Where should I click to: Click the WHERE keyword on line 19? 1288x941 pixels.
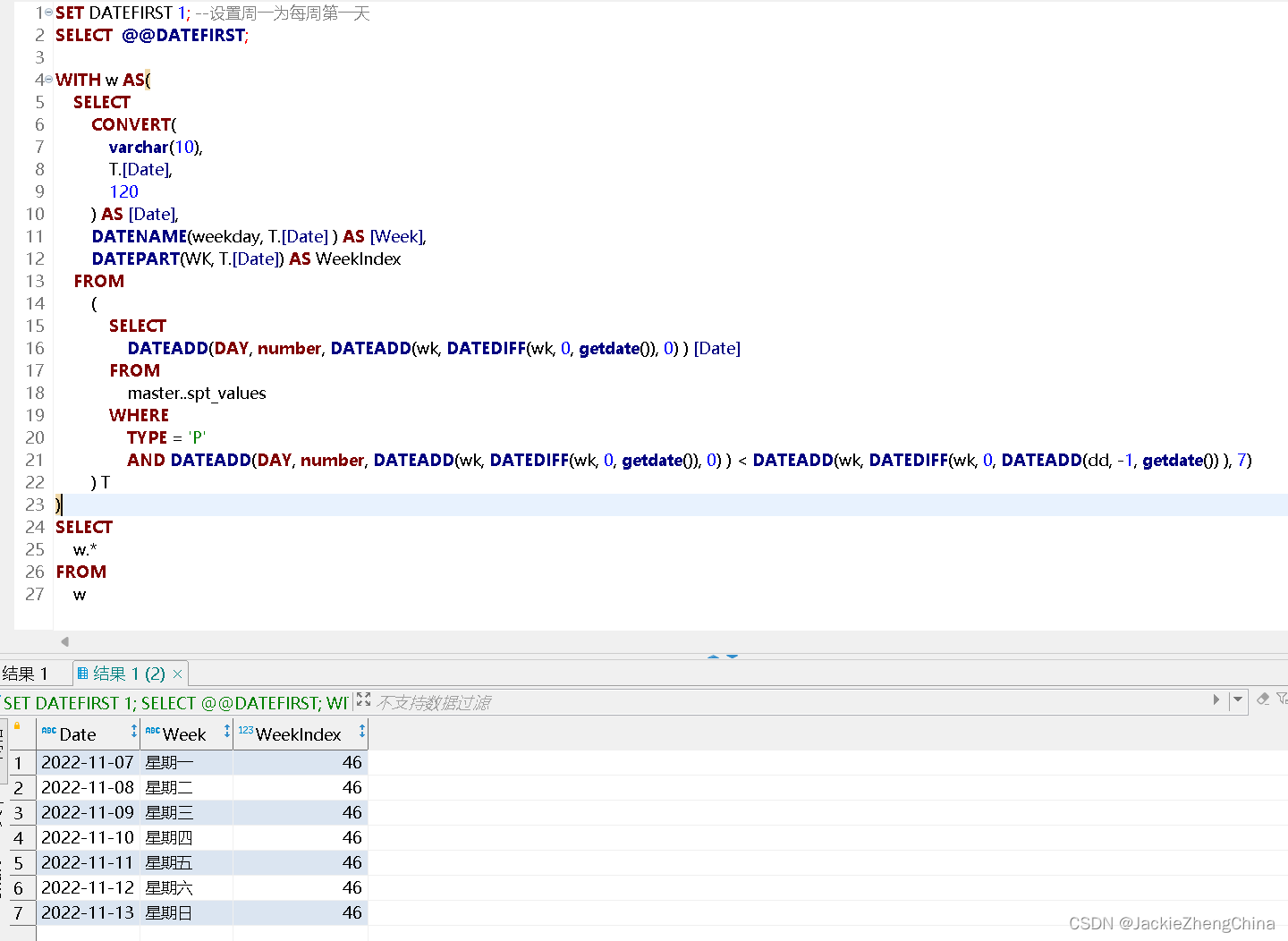139,415
